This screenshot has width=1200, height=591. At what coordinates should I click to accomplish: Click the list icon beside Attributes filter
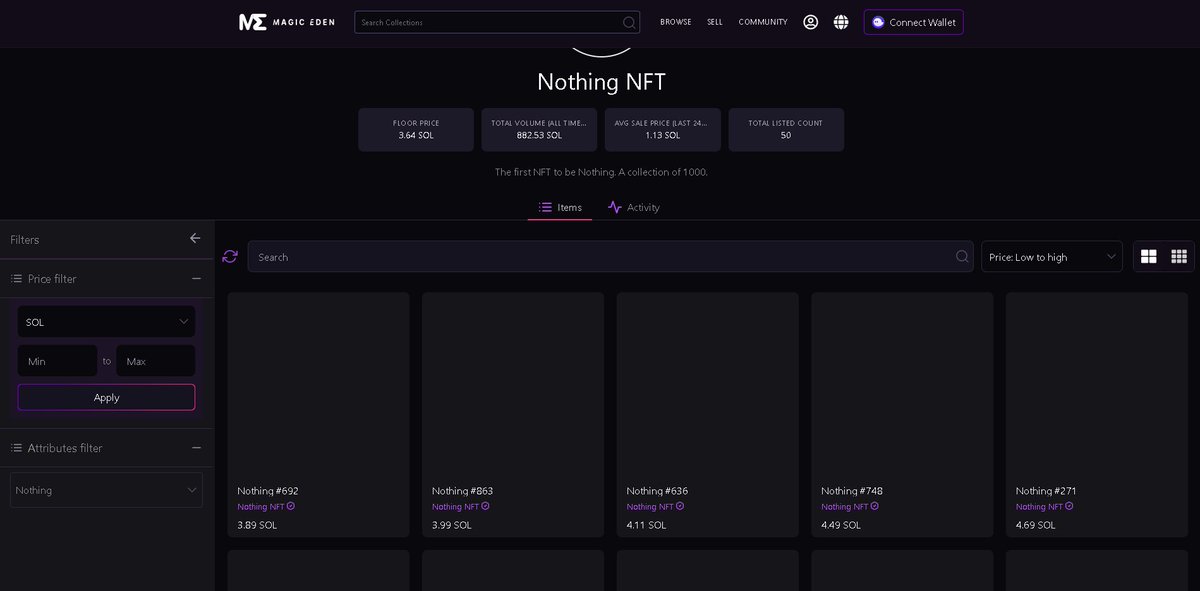pyautogui.click(x=16, y=448)
